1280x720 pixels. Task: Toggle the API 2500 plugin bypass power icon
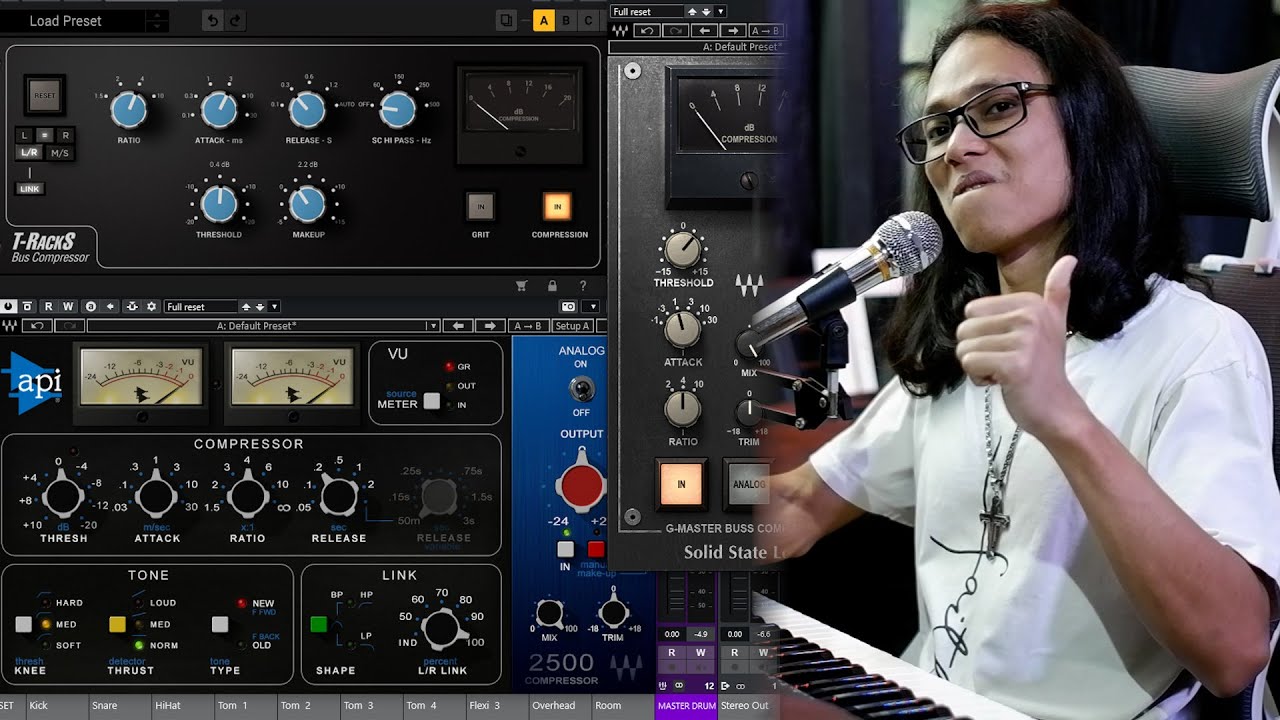click(x=9, y=306)
